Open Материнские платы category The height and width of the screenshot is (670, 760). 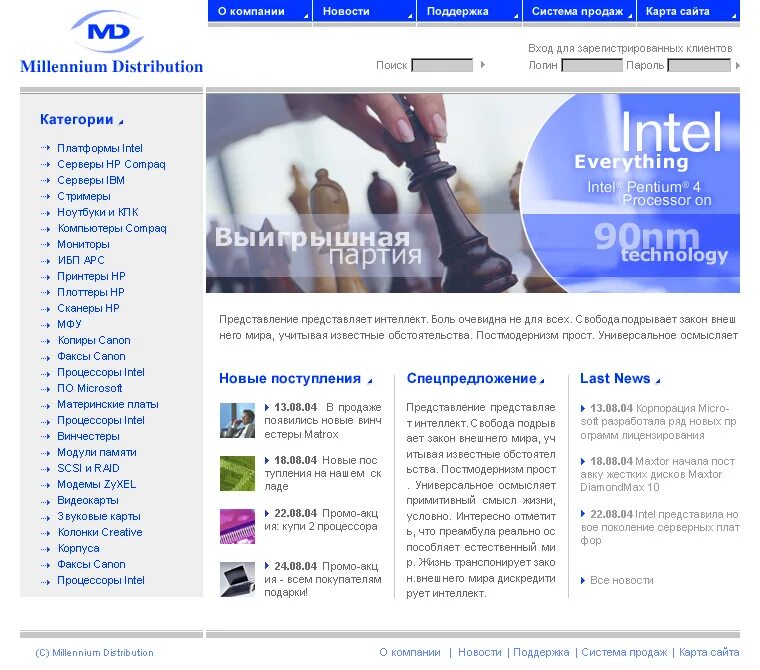pos(108,404)
